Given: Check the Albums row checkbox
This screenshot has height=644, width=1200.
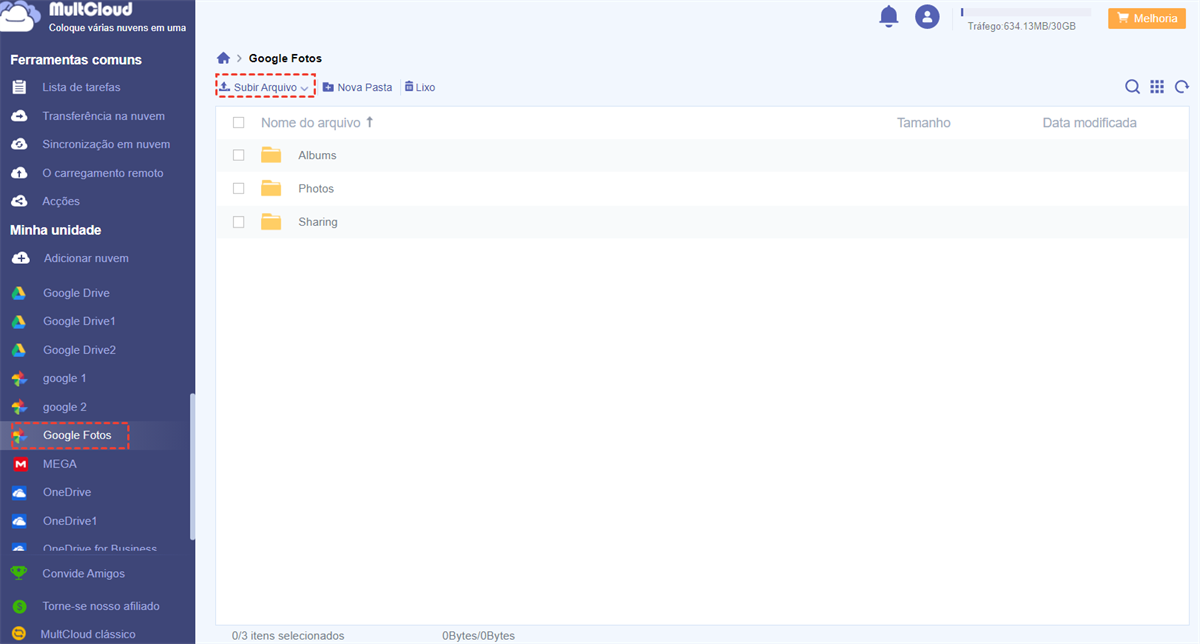Looking at the screenshot, I should click(x=238, y=155).
